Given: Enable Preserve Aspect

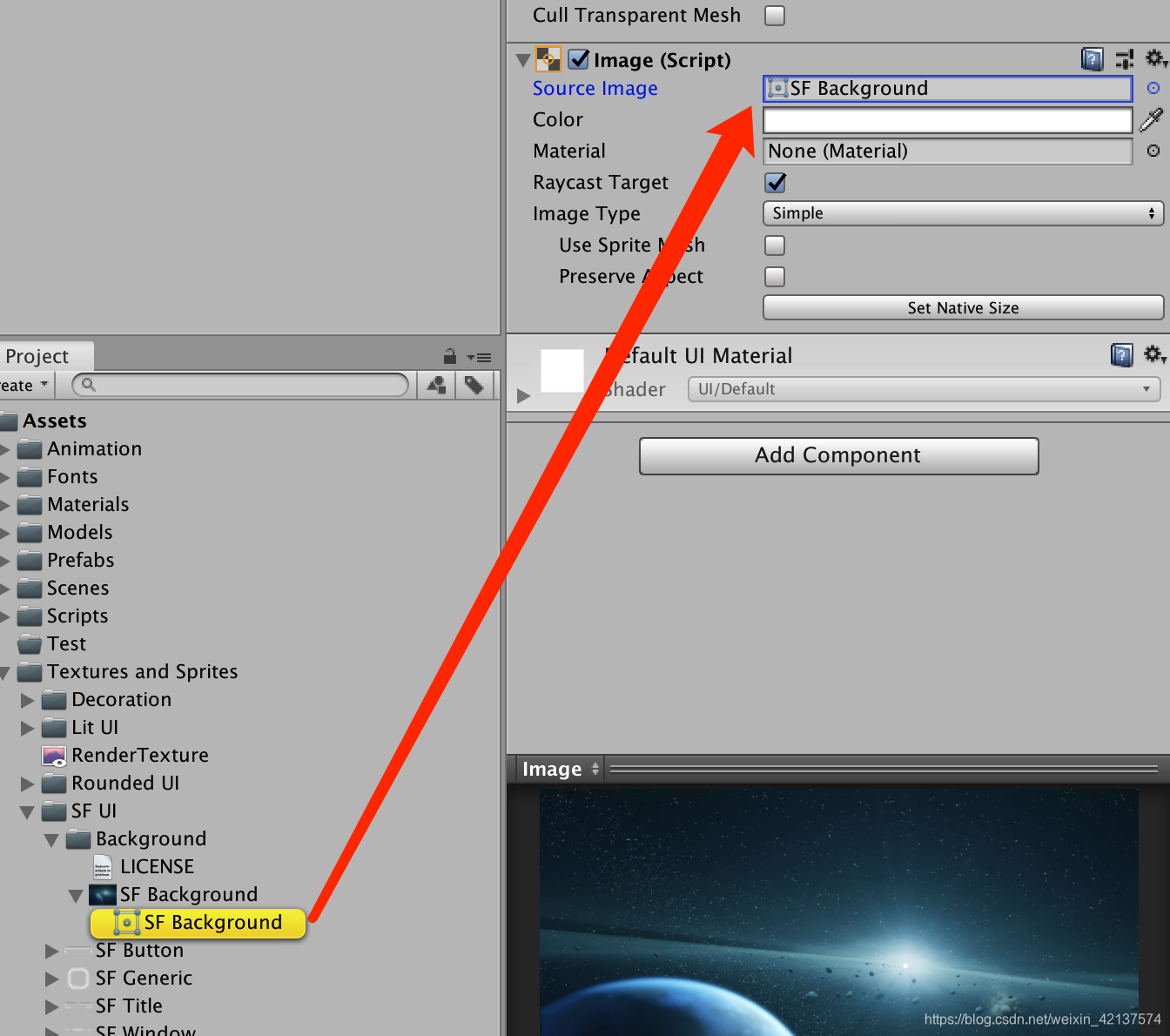Looking at the screenshot, I should [x=774, y=276].
